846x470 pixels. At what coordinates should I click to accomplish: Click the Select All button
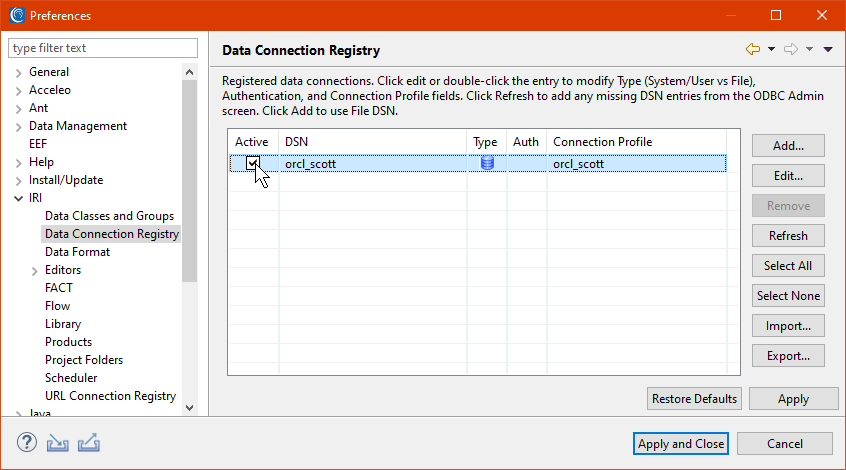788,265
